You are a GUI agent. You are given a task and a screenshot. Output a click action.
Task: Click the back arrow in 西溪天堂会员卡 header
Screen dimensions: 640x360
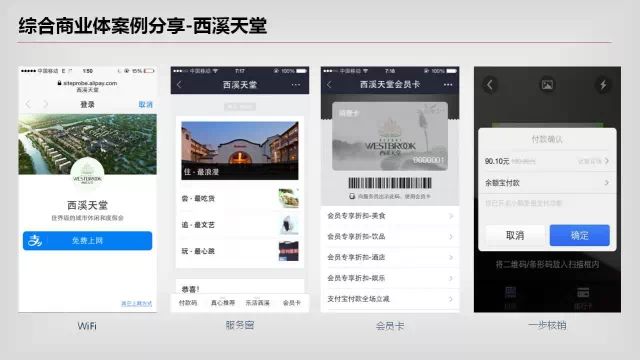329,84
